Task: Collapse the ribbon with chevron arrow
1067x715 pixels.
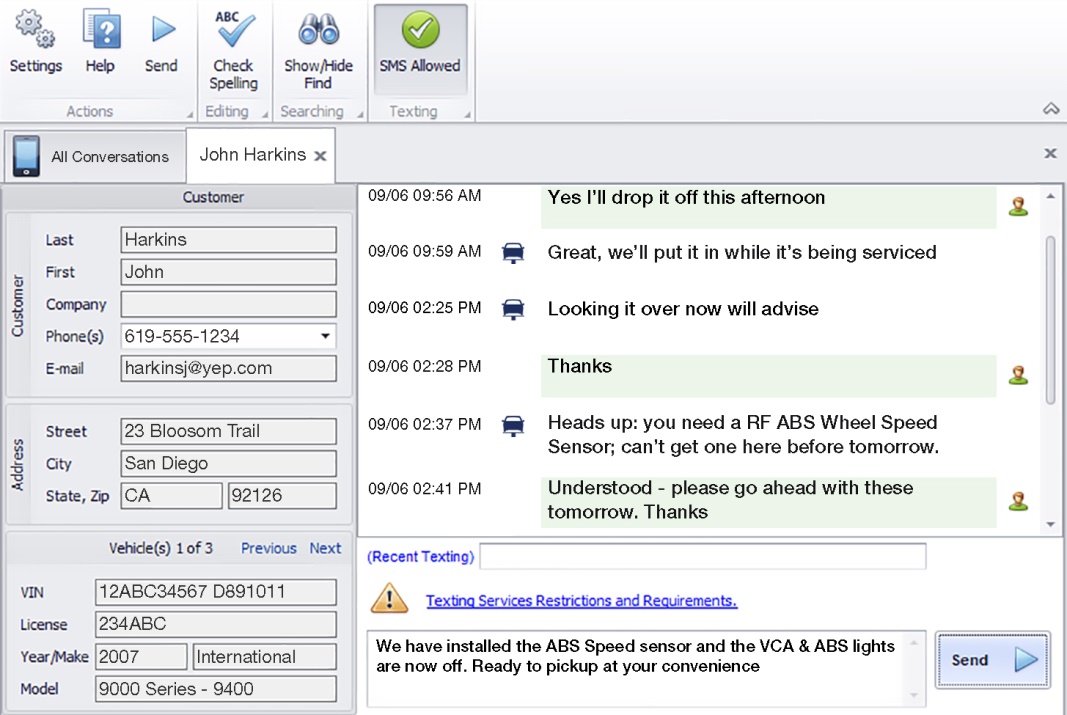Action: click(1050, 108)
